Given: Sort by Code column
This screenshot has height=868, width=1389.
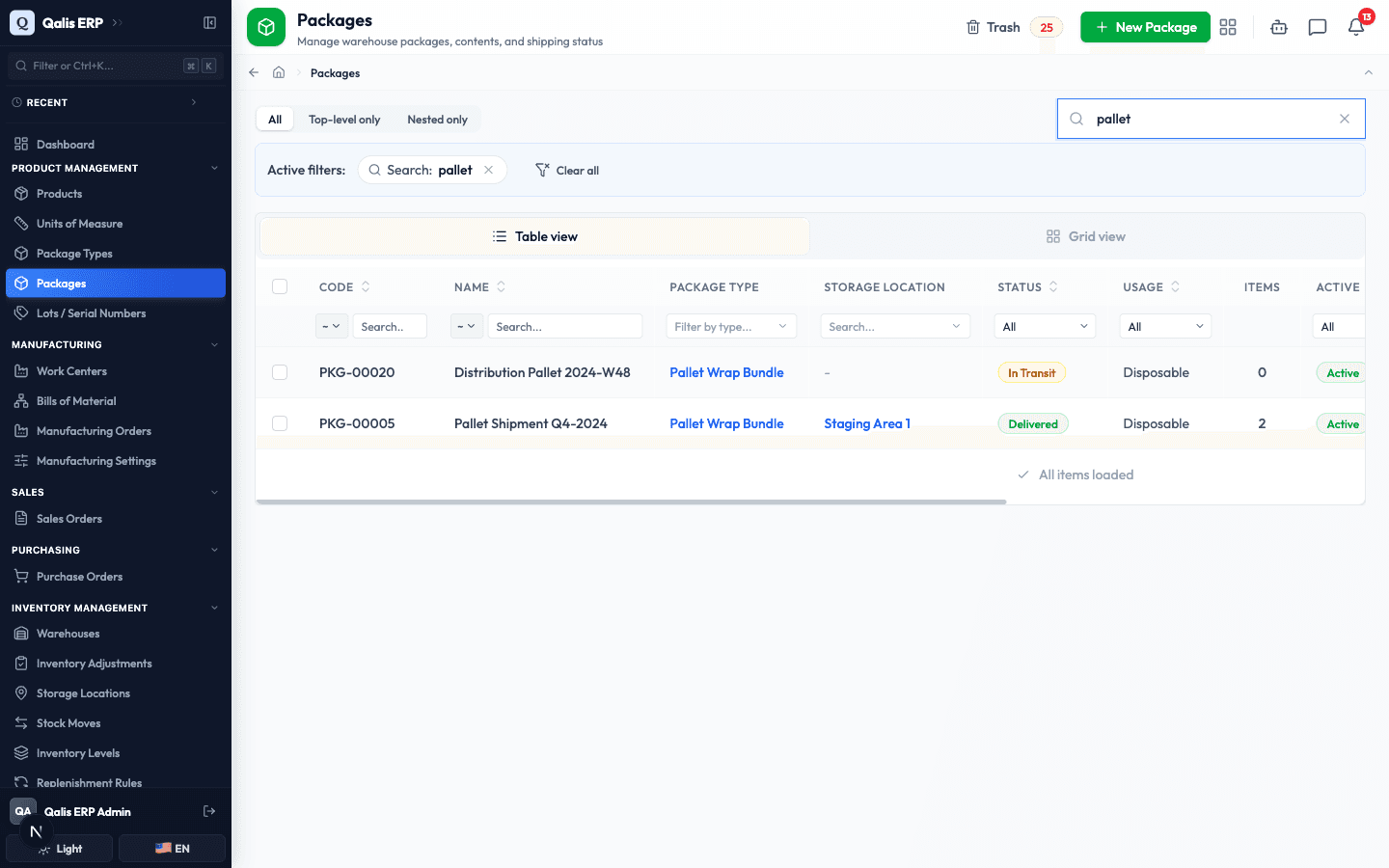Looking at the screenshot, I should click(x=366, y=286).
